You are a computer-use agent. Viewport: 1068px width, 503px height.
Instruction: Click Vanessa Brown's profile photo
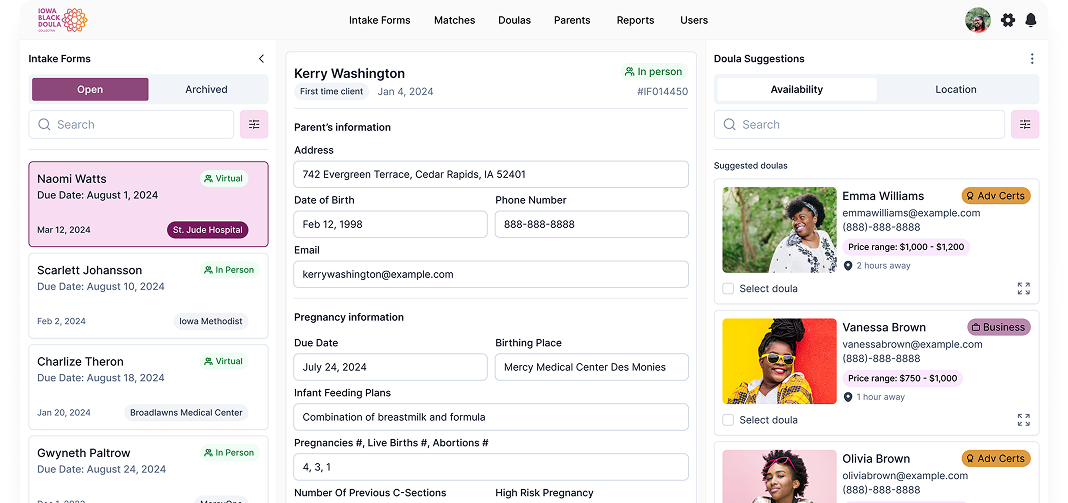pyautogui.click(x=779, y=361)
